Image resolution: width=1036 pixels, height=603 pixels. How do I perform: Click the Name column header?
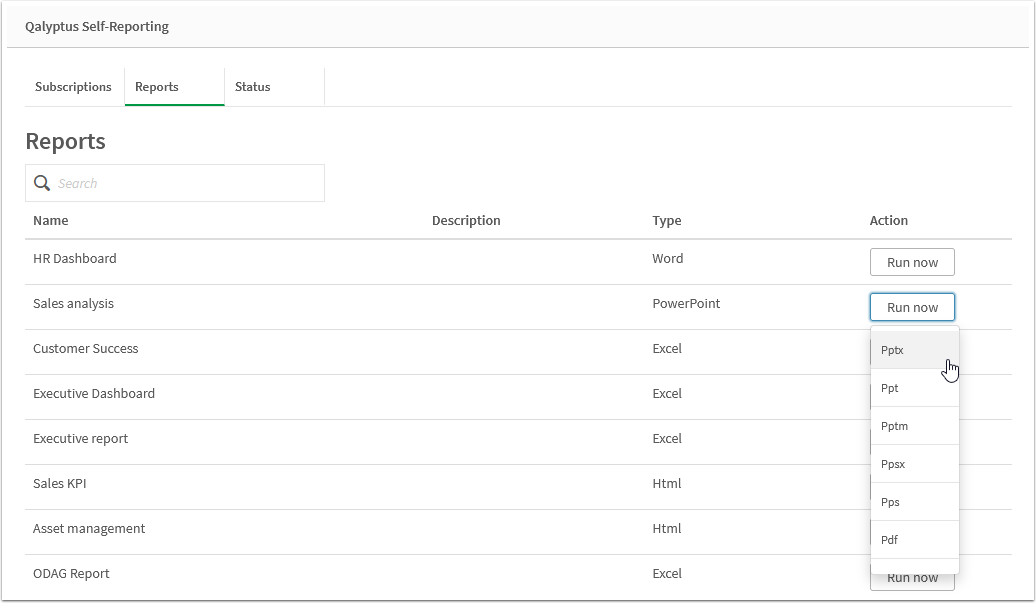[51, 220]
